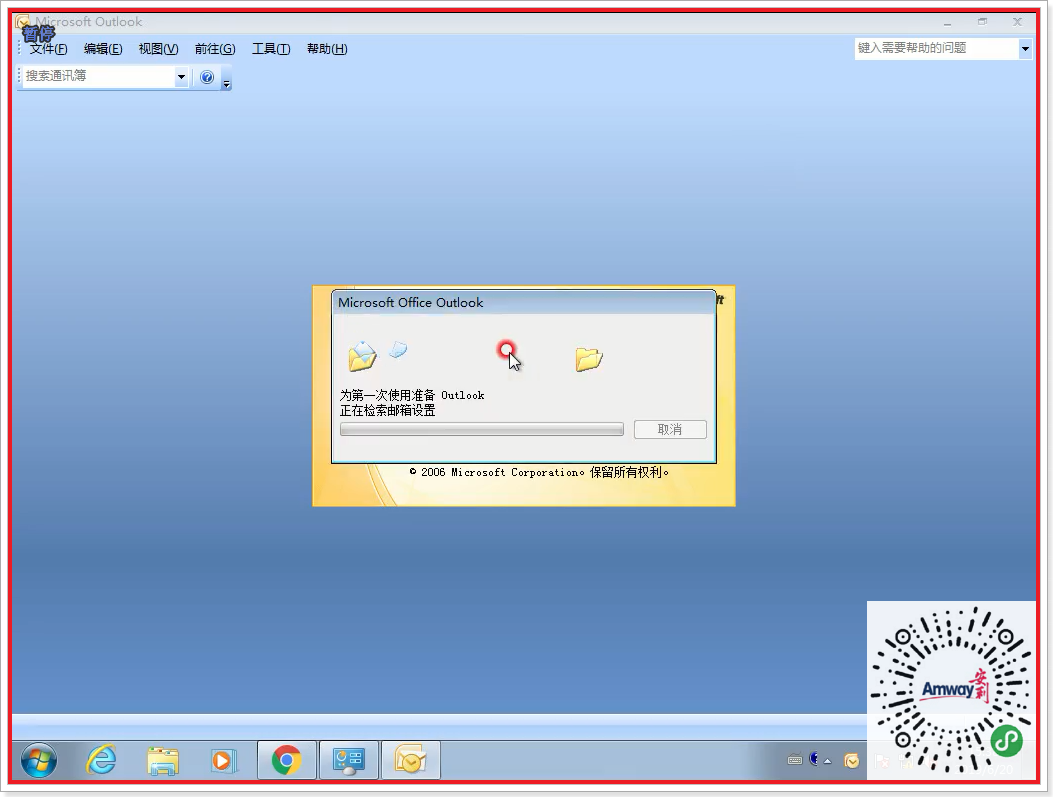Click the on-screen keyboard tray icon

coord(795,760)
